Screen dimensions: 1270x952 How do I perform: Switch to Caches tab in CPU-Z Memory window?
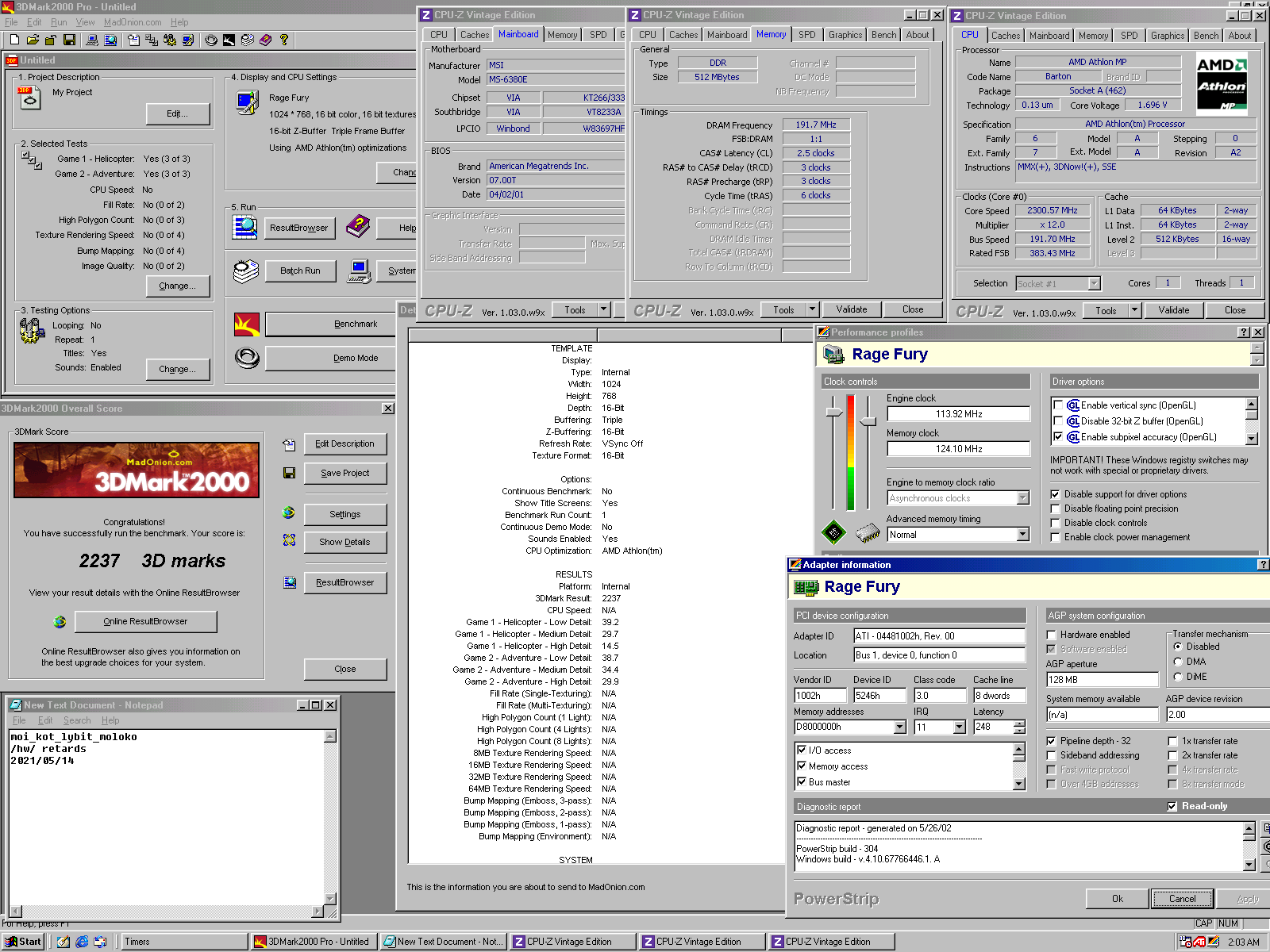(x=683, y=35)
